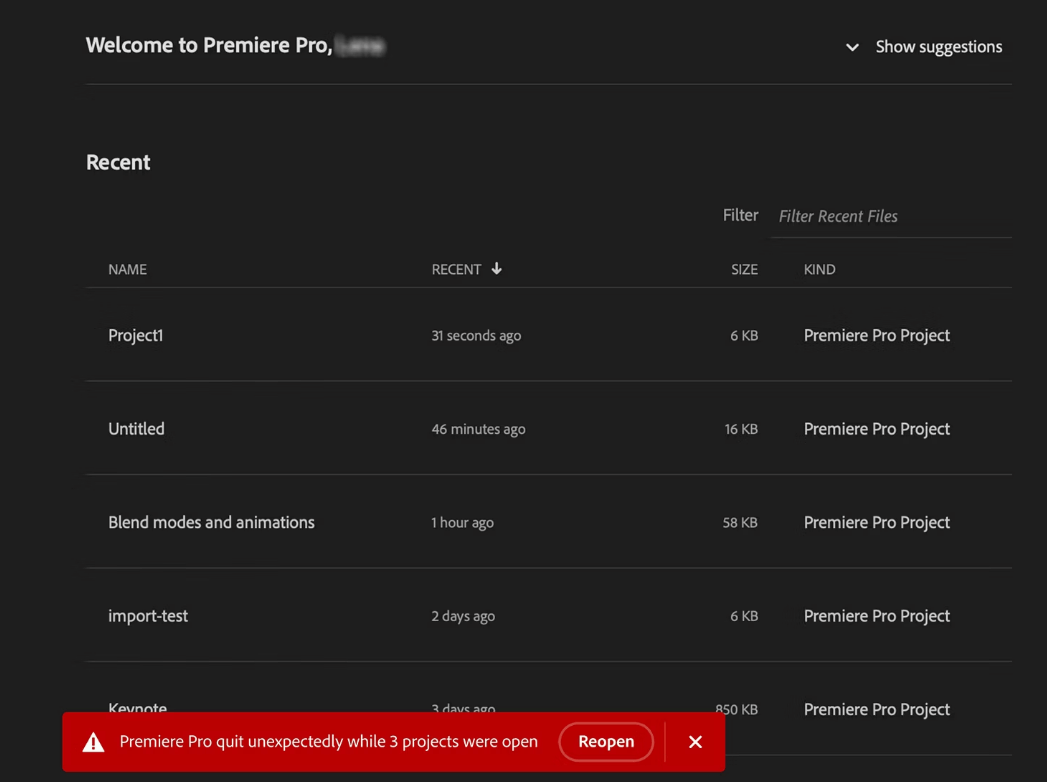
Task: Dismiss the crash notification with the X
Action: [695, 741]
